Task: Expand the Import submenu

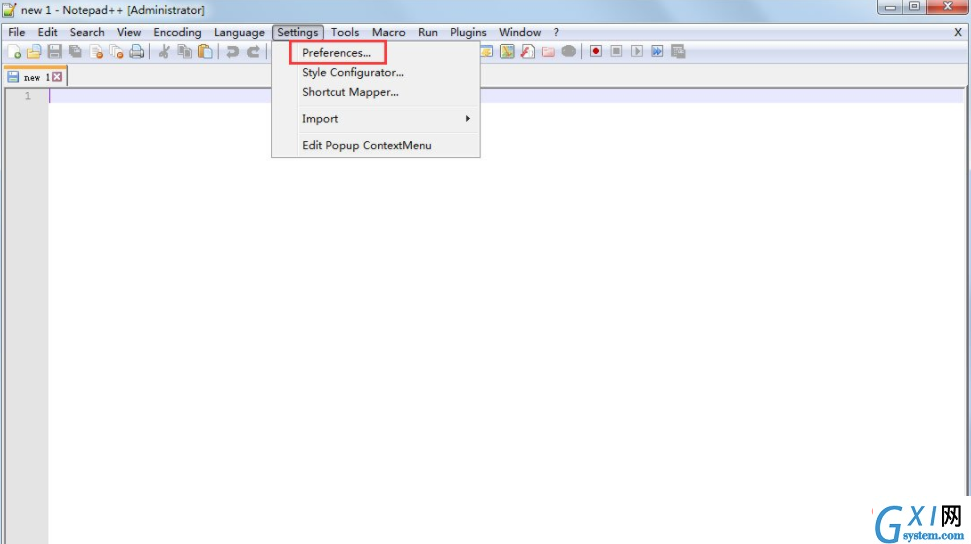Action: (x=377, y=118)
